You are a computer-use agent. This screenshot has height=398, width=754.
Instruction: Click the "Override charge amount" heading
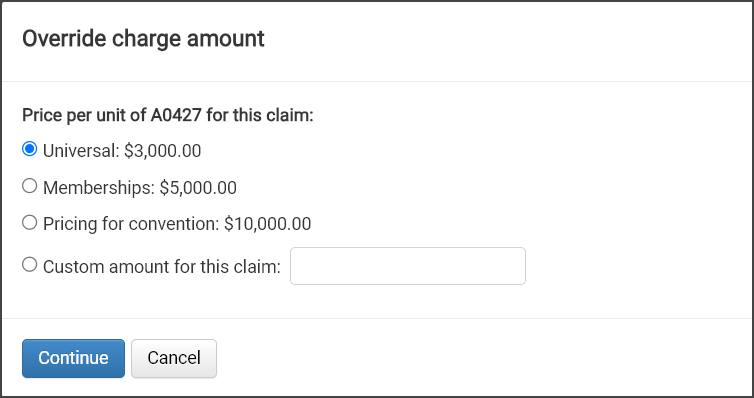(x=143, y=38)
